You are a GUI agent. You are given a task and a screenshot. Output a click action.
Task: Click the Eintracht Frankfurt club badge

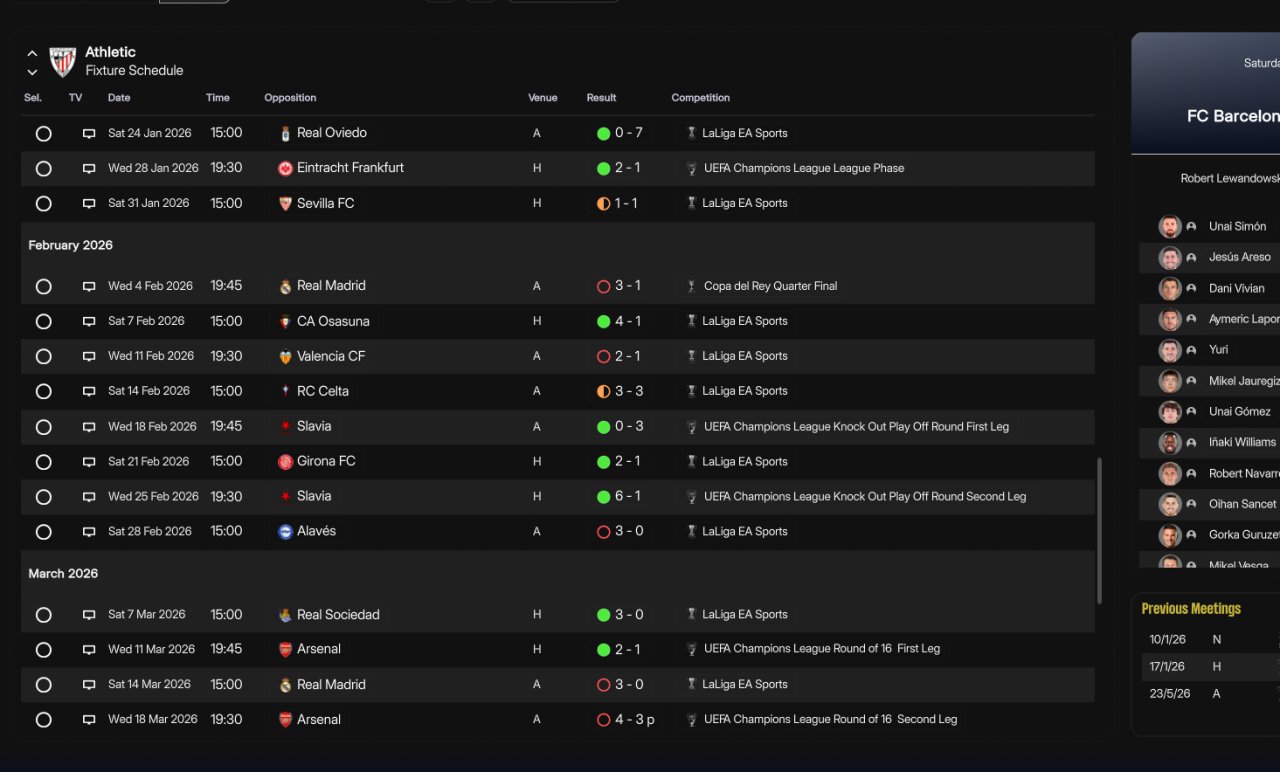pos(285,168)
